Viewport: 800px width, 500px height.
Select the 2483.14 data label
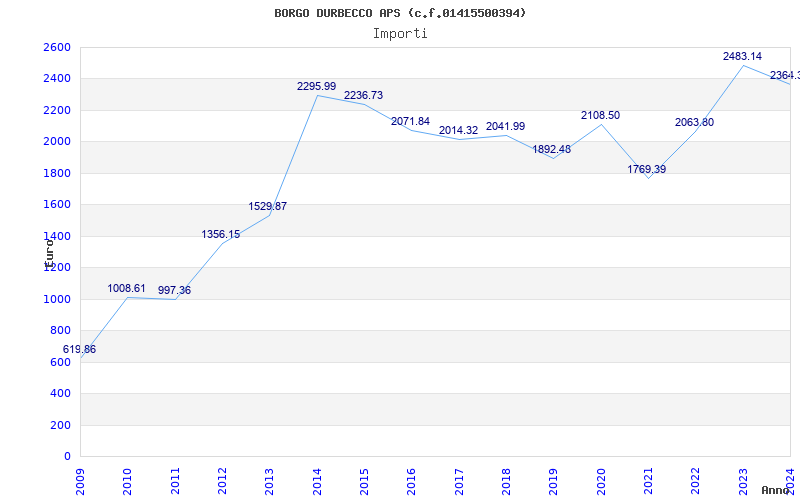click(742, 56)
